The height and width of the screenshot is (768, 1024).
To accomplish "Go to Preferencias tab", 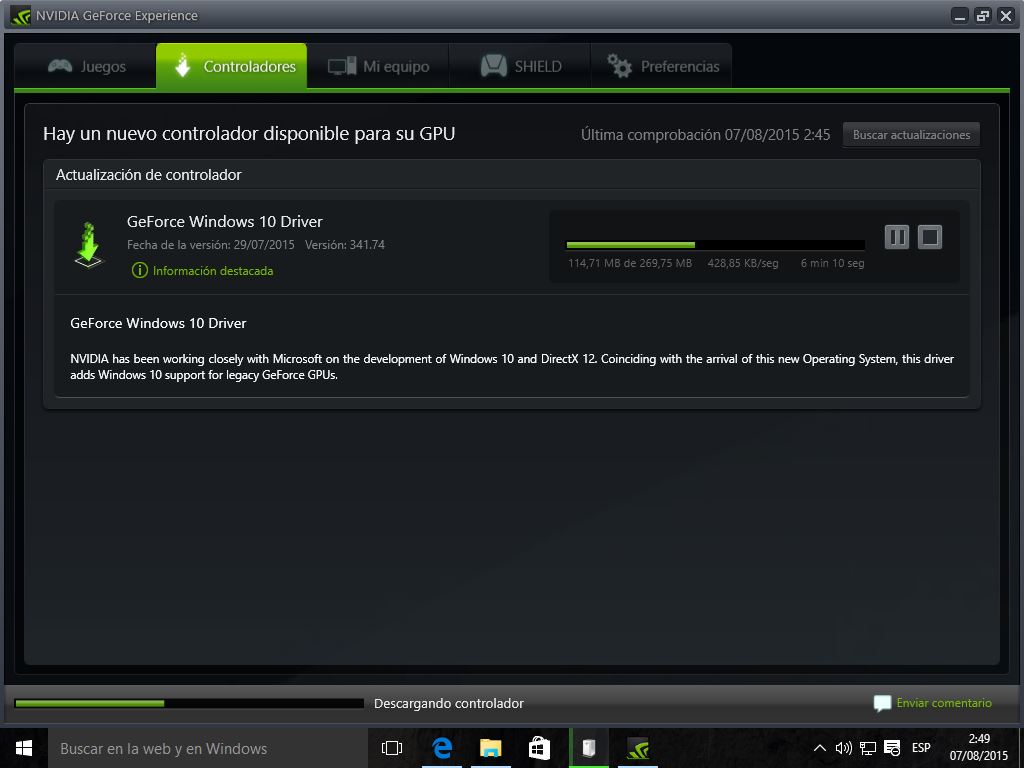I will 662,66.
